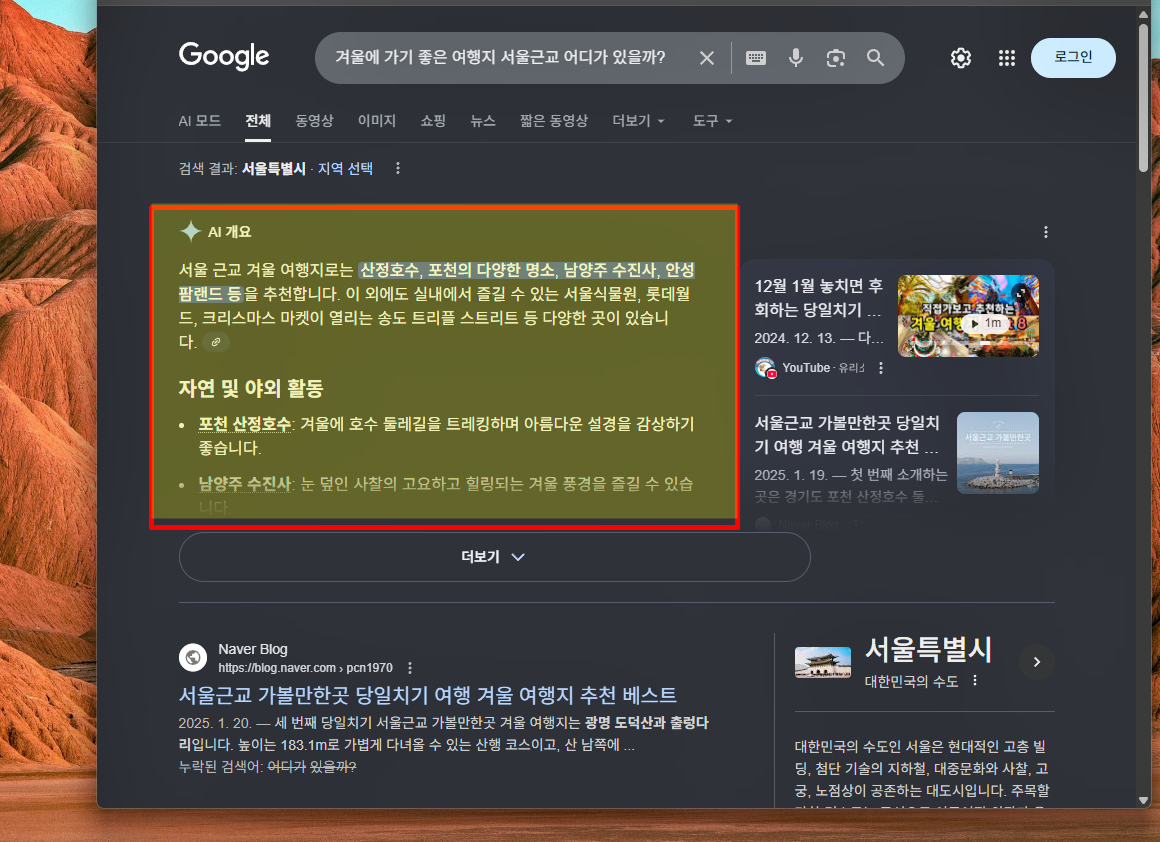This screenshot has width=1160, height=842.
Task: Open the 남양주 수진사 link
Action: [x=245, y=484]
